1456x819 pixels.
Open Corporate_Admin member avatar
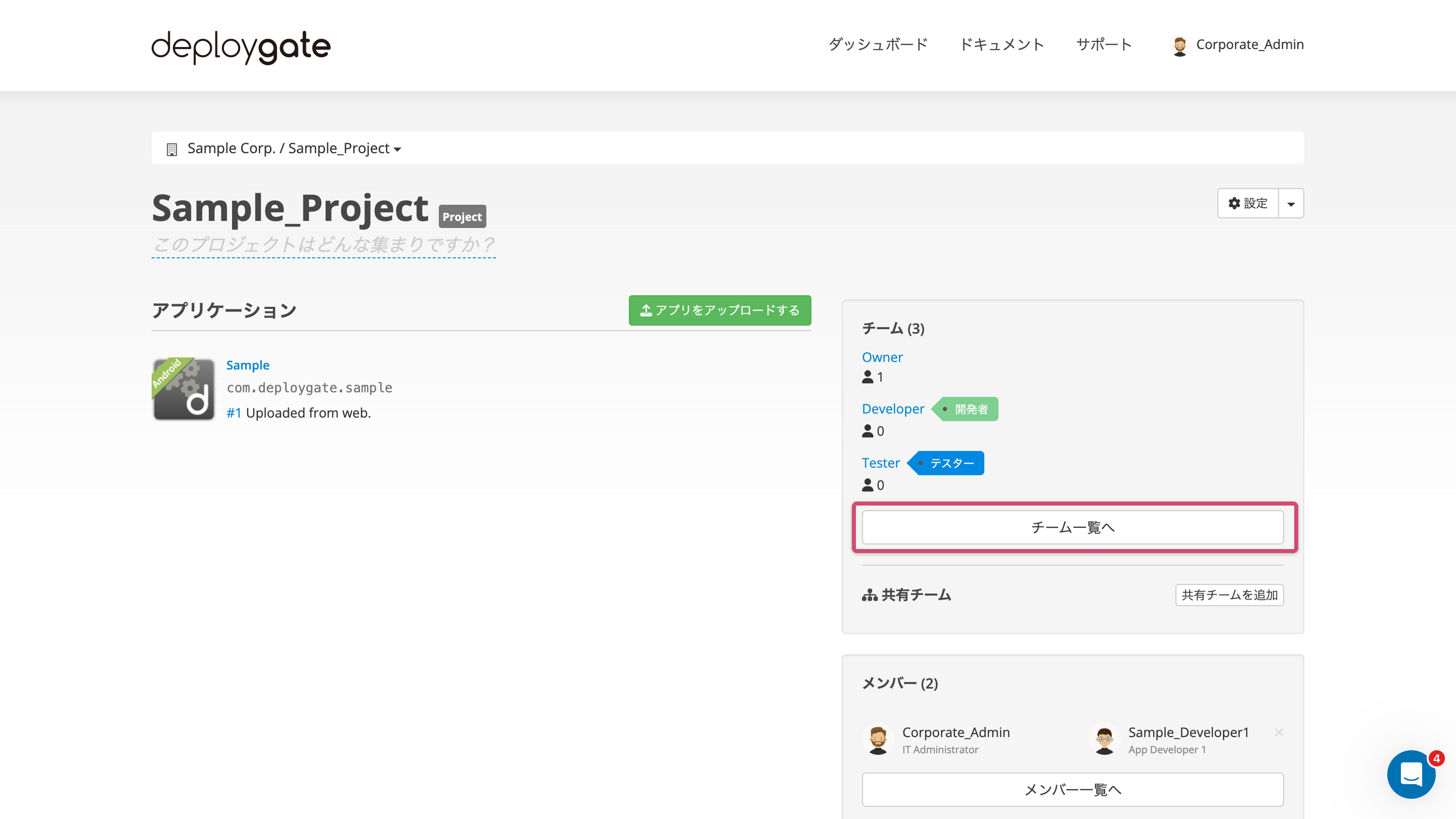(x=878, y=740)
